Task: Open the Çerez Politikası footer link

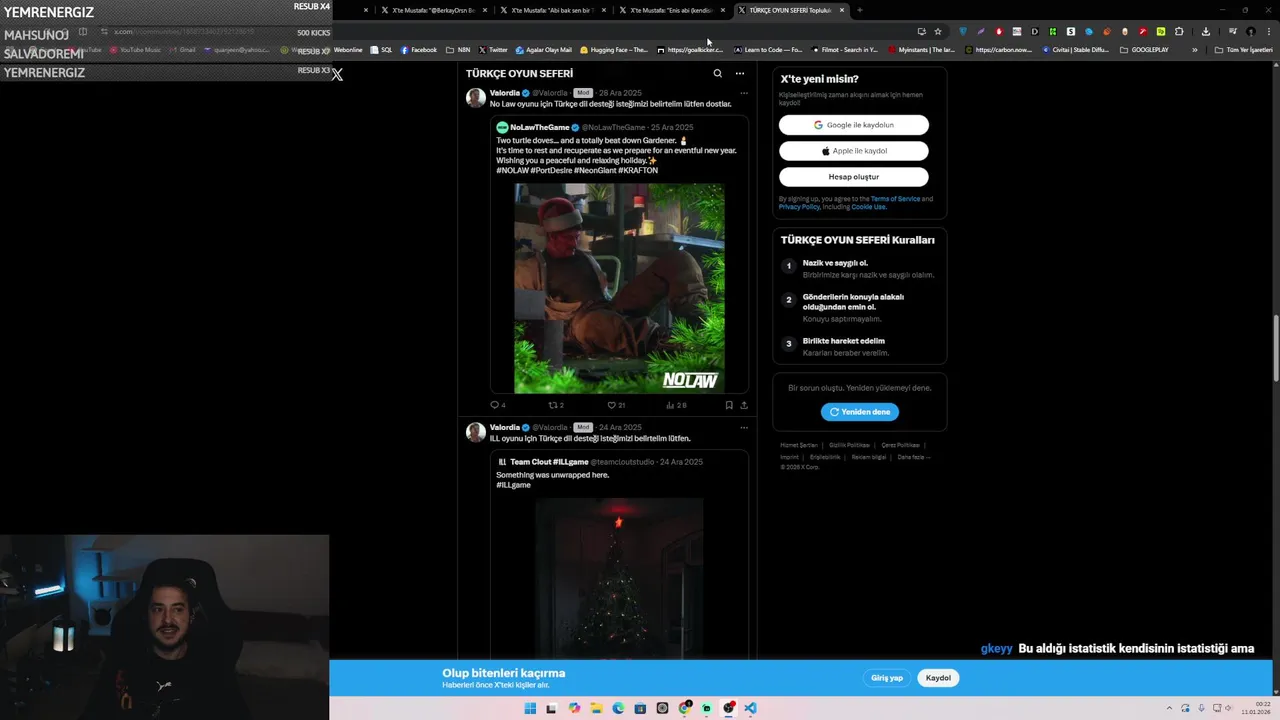Action: coord(900,445)
